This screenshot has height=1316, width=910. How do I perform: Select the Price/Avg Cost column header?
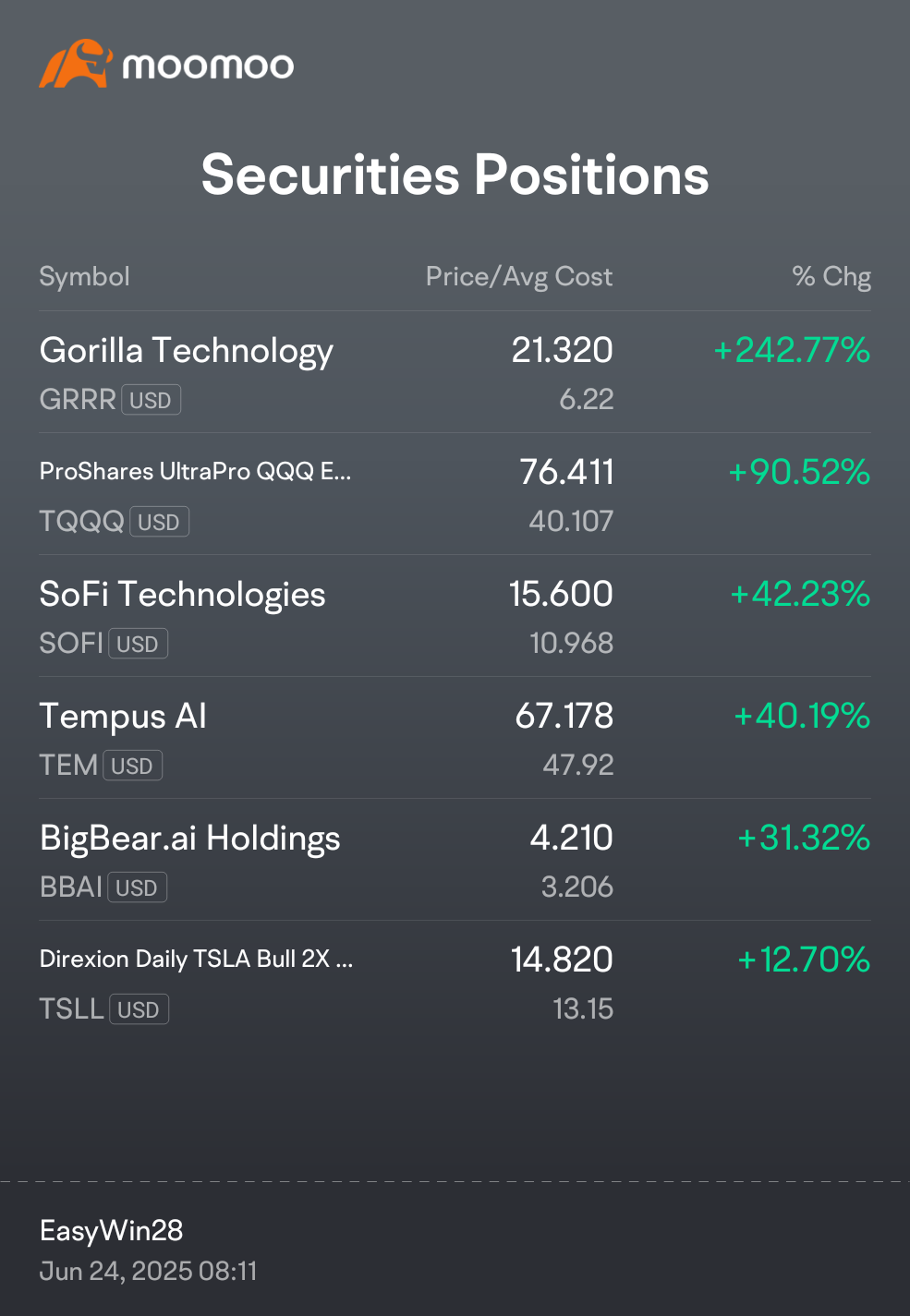pos(519,276)
